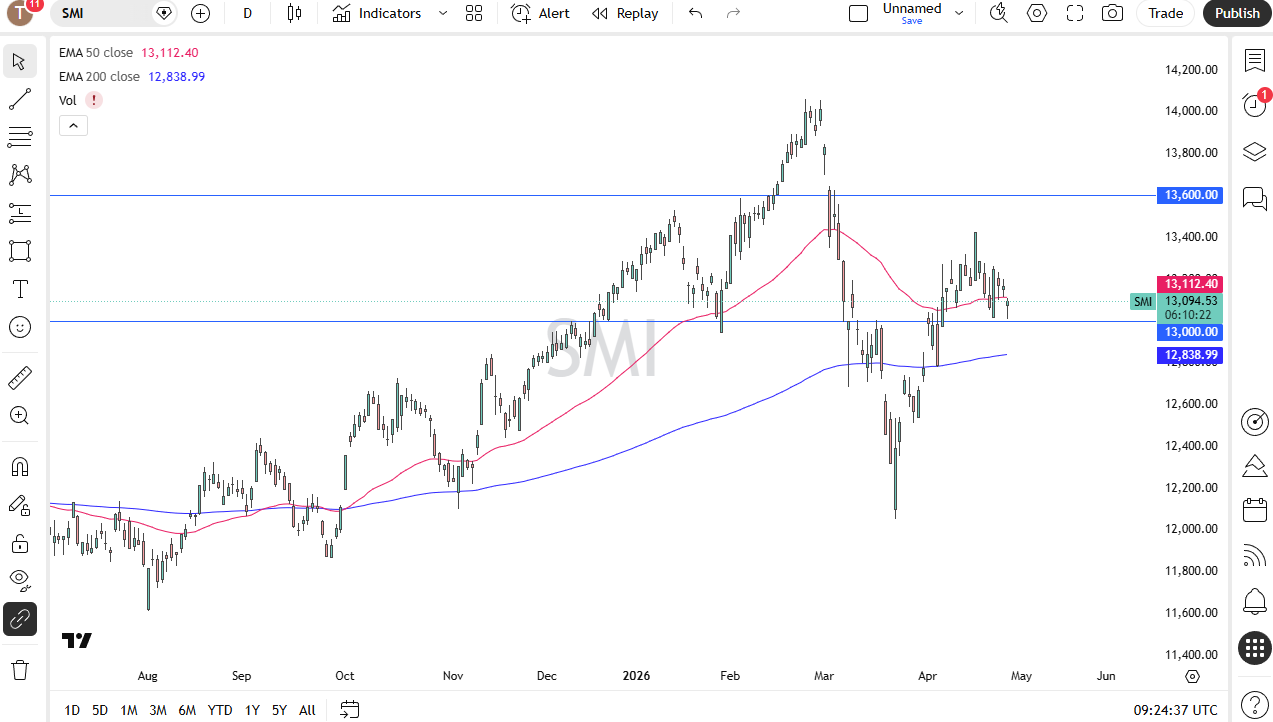This screenshot has width=1273, height=722.
Task: Open the help center question icon
Action: coord(1254,703)
